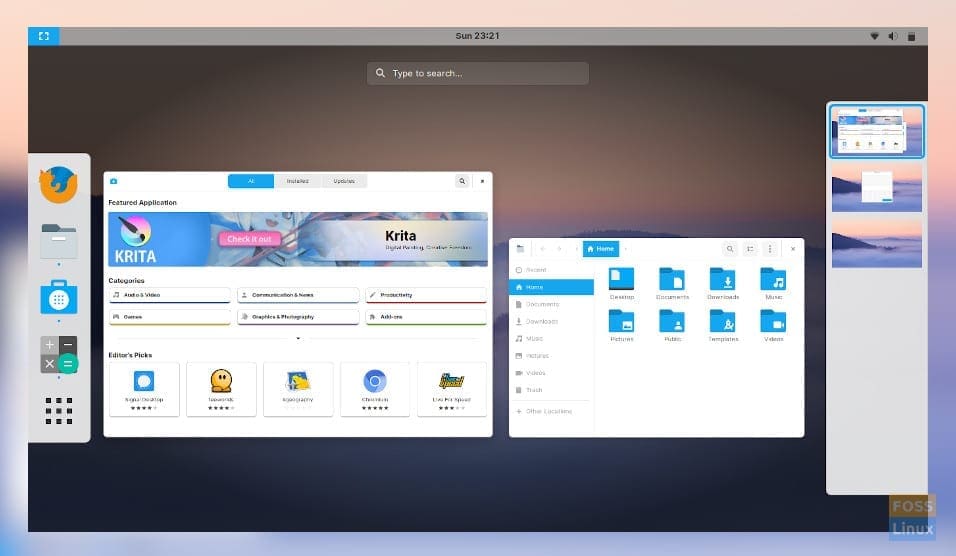Screen dimensions: 956x556
Task: Open the clock showing Sun 23:21
Action: tap(477, 36)
